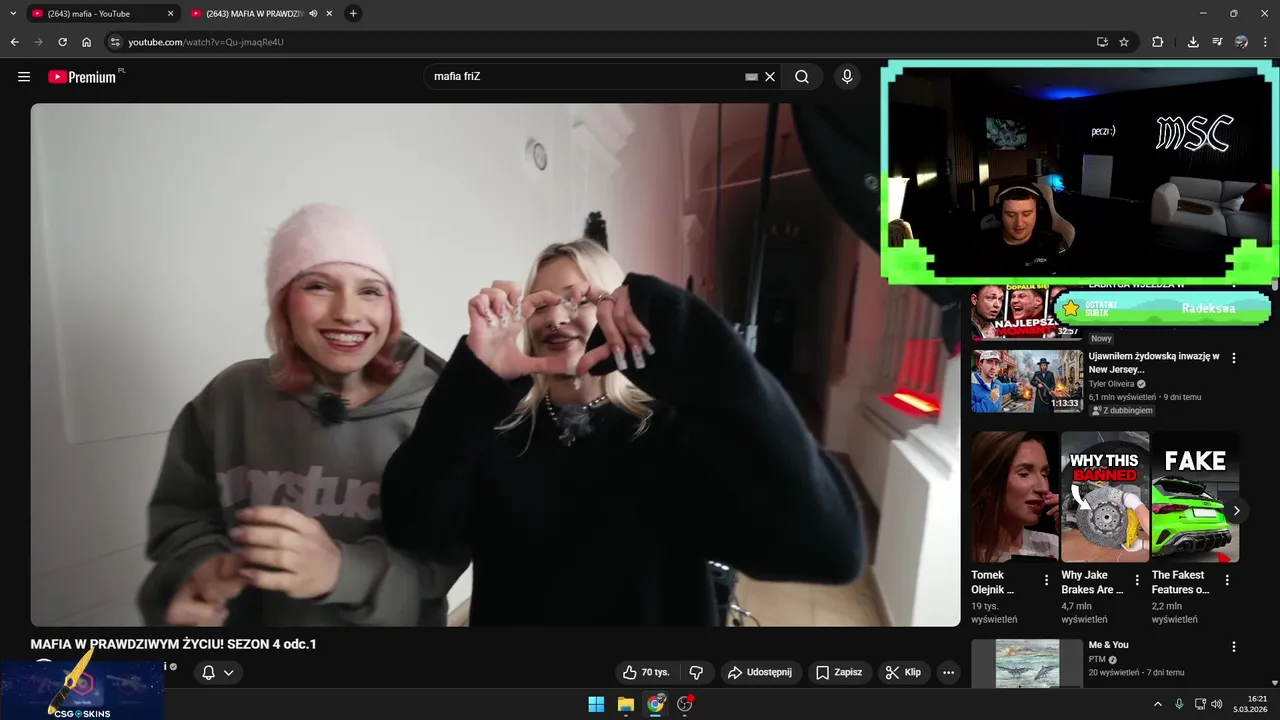Viewport: 1280px width, 720px height.
Task: Open a new browser tab
Action: pos(353,13)
